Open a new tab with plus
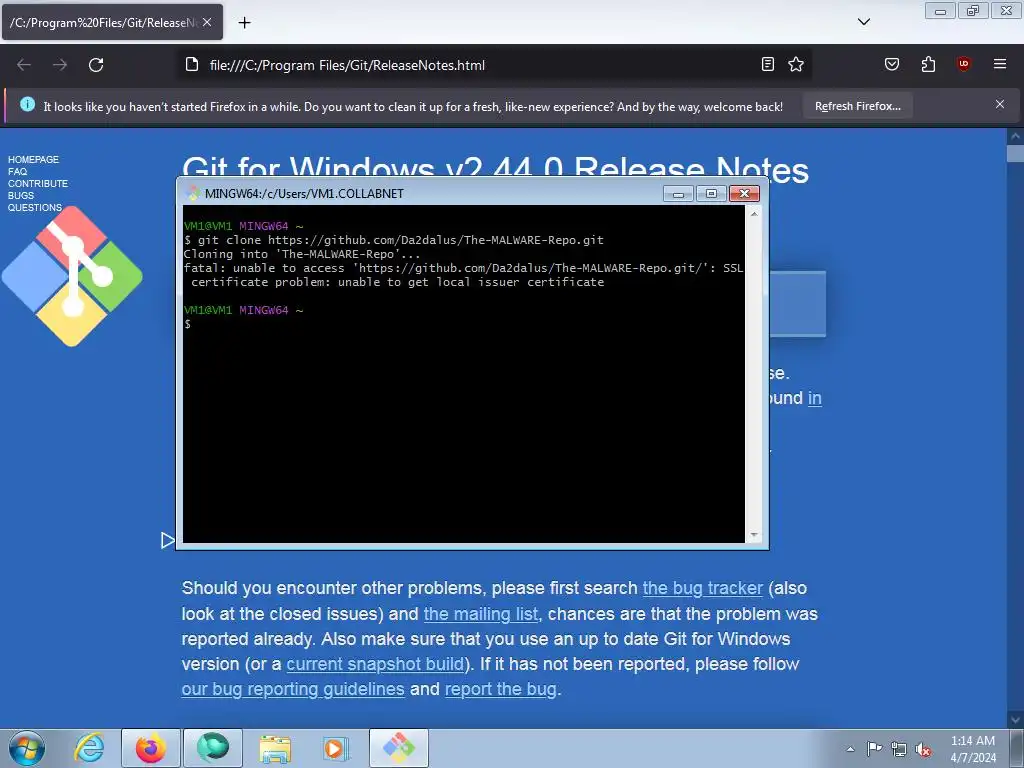 (x=244, y=23)
